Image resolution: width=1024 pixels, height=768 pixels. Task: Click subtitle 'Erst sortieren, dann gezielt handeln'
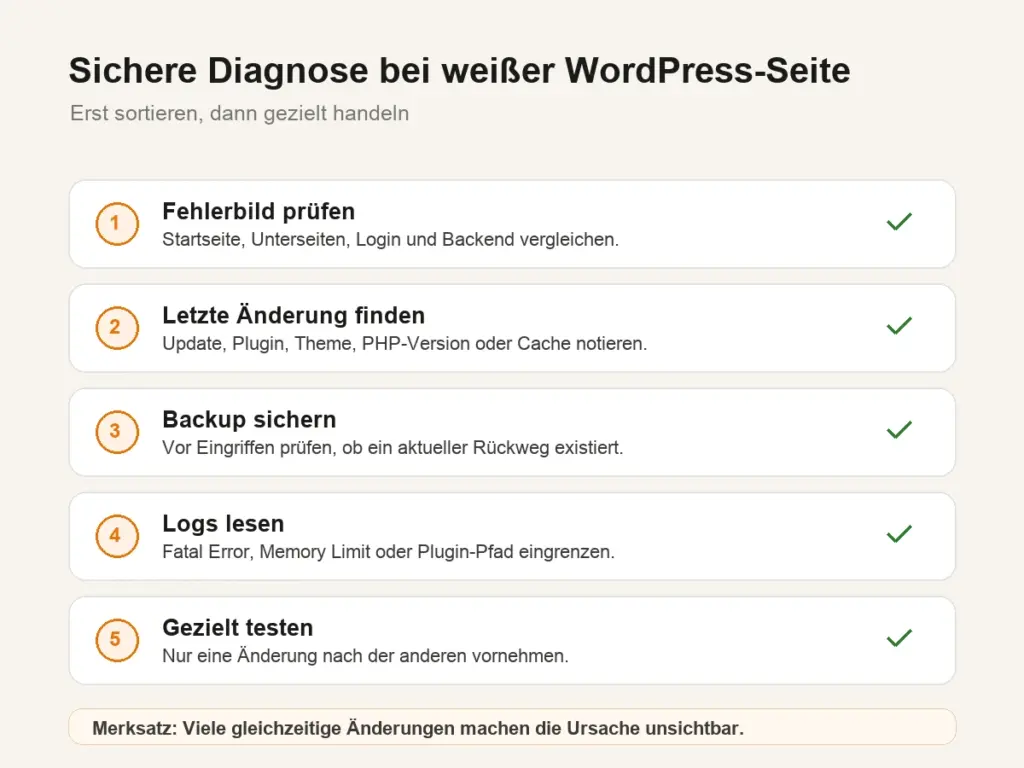pyautogui.click(x=240, y=114)
